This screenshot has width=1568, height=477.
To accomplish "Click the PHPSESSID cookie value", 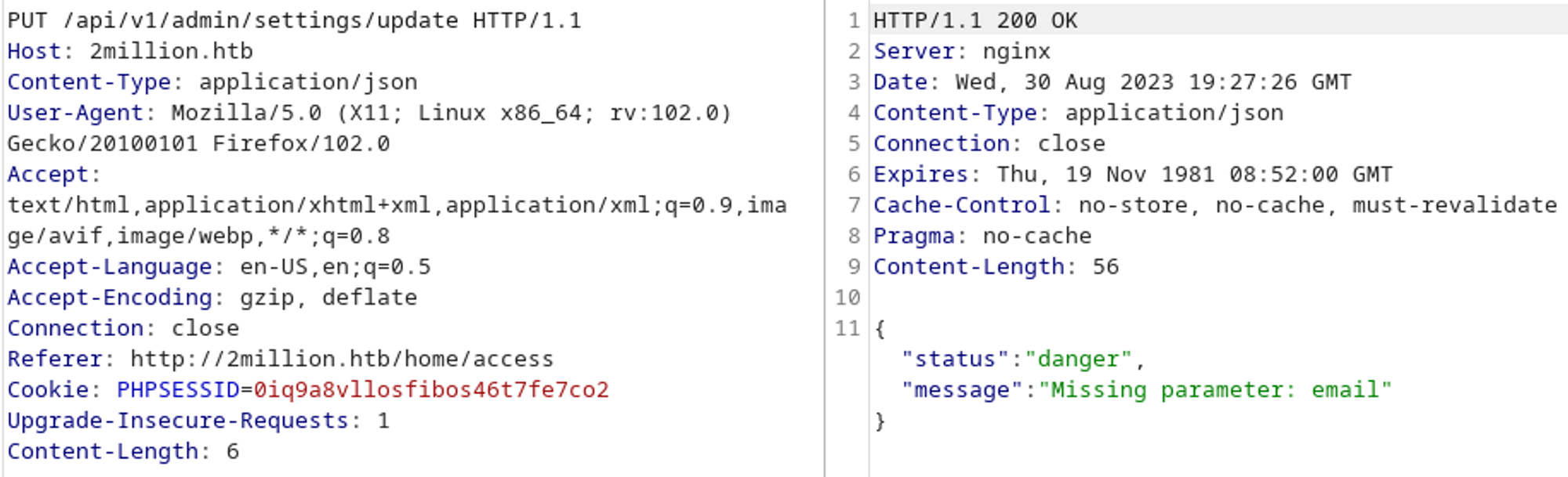I will click(430, 390).
